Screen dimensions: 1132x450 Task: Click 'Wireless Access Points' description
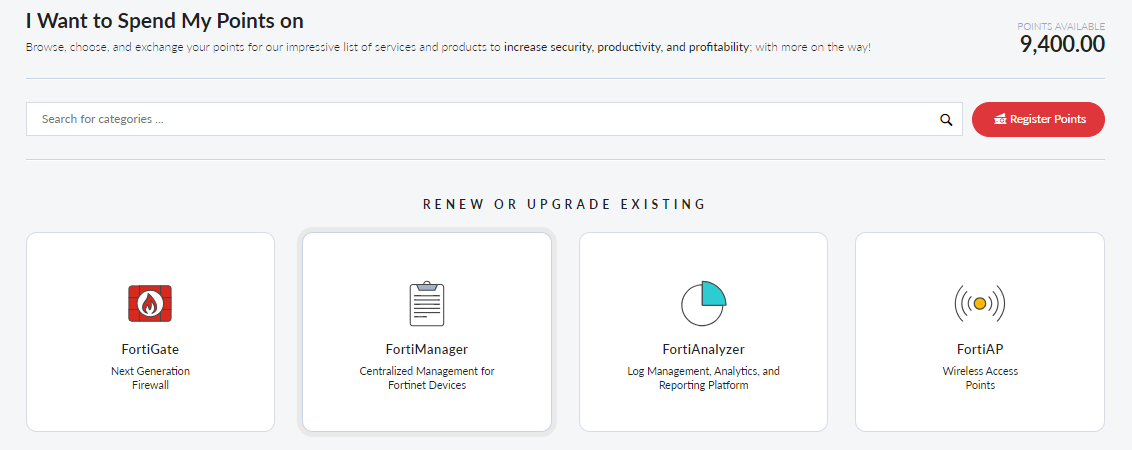click(x=980, y=378)
